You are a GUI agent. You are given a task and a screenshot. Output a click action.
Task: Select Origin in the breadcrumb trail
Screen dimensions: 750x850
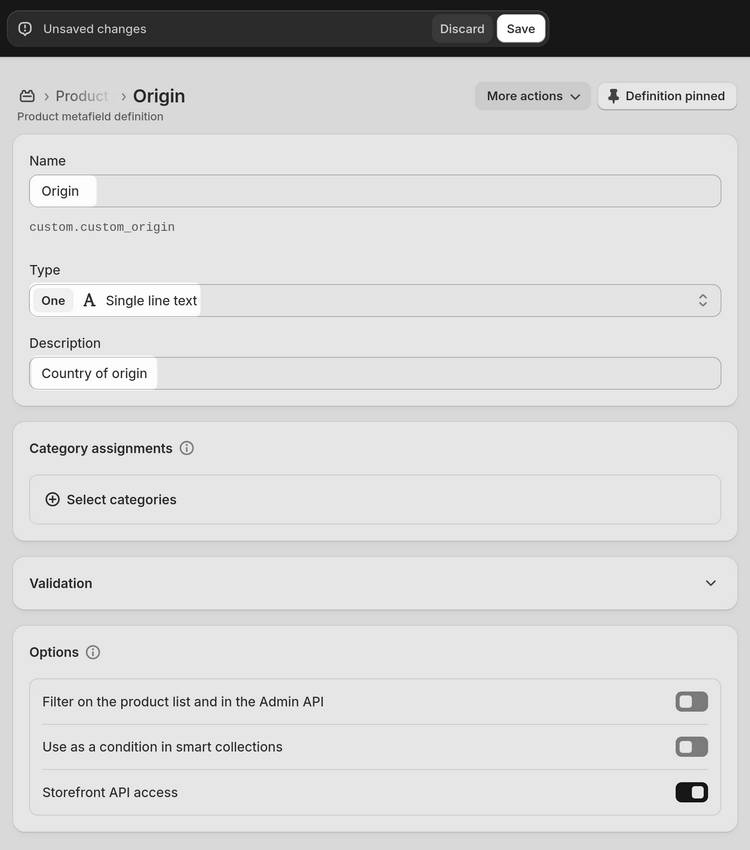coord(159,95)
